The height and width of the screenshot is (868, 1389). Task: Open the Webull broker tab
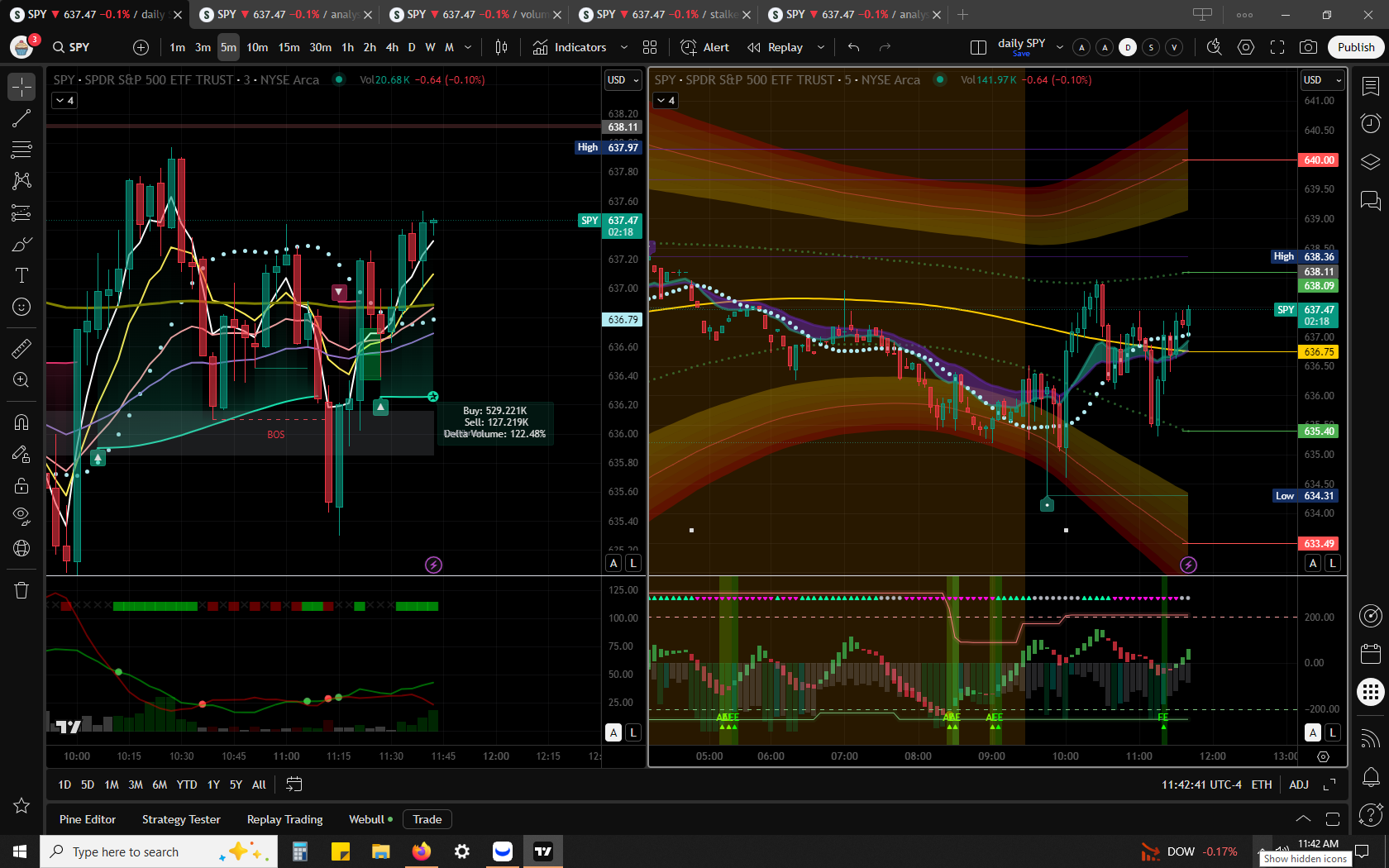pyautogui.click(x=370, y=819)
